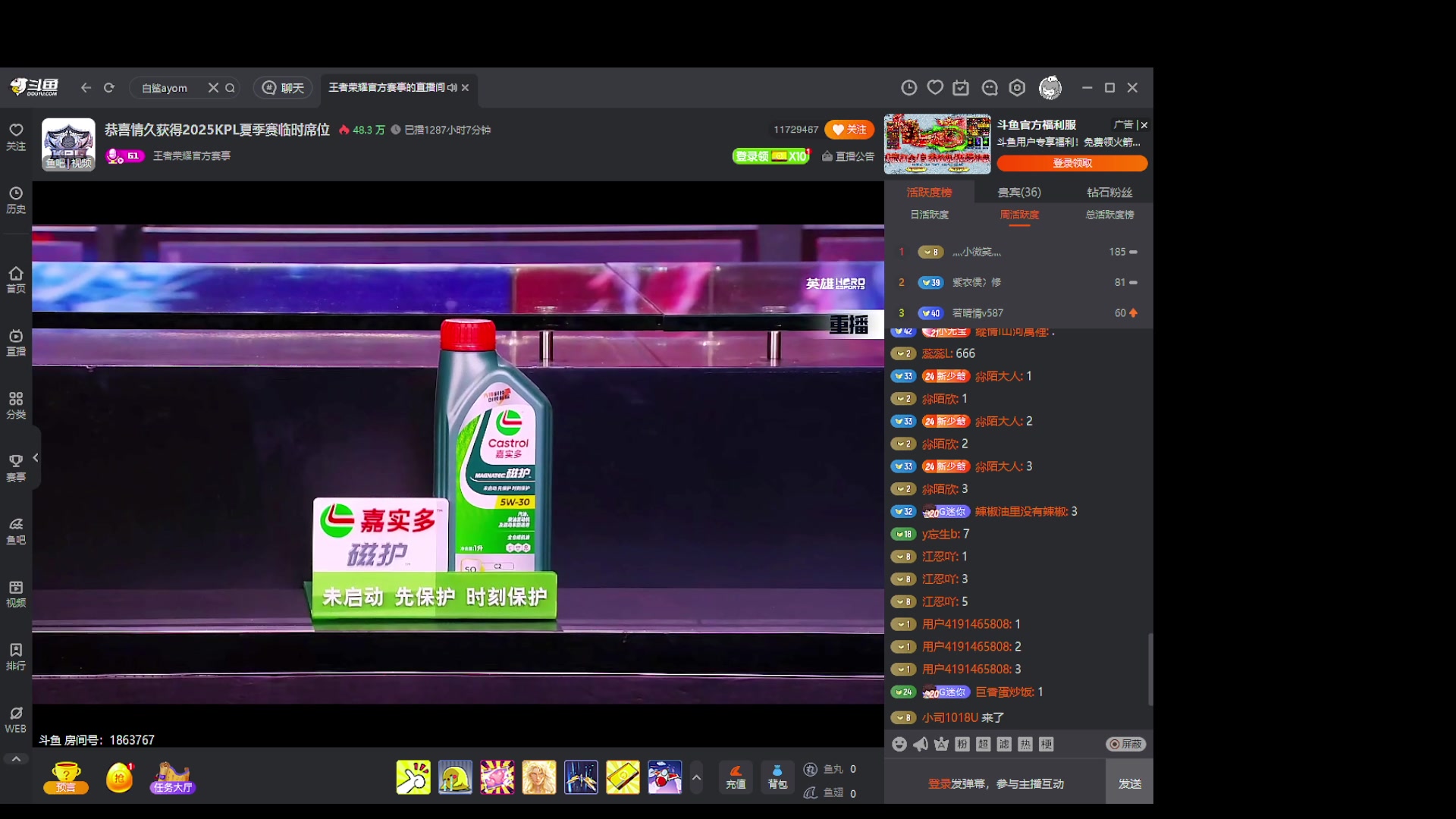Open 赛事 tournaments in sidebar
Viewport: 1456px width, 819px height.
16,469
